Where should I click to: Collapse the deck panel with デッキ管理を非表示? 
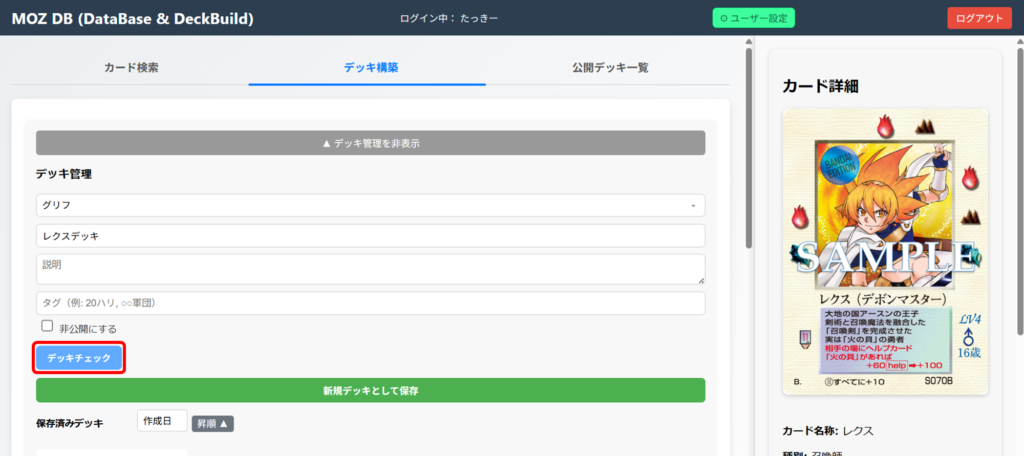point(370,143)
